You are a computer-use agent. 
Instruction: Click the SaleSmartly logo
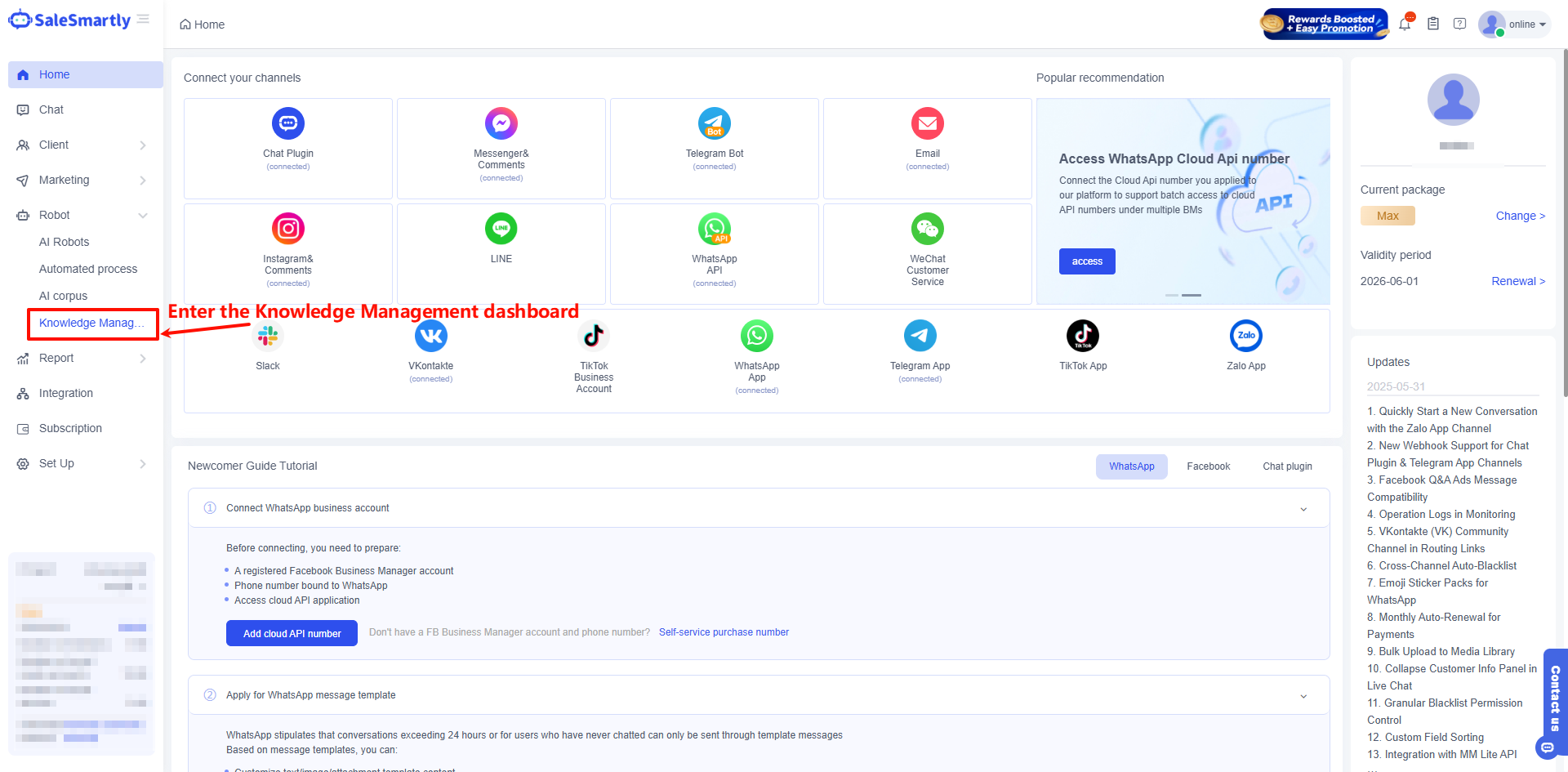69,20
